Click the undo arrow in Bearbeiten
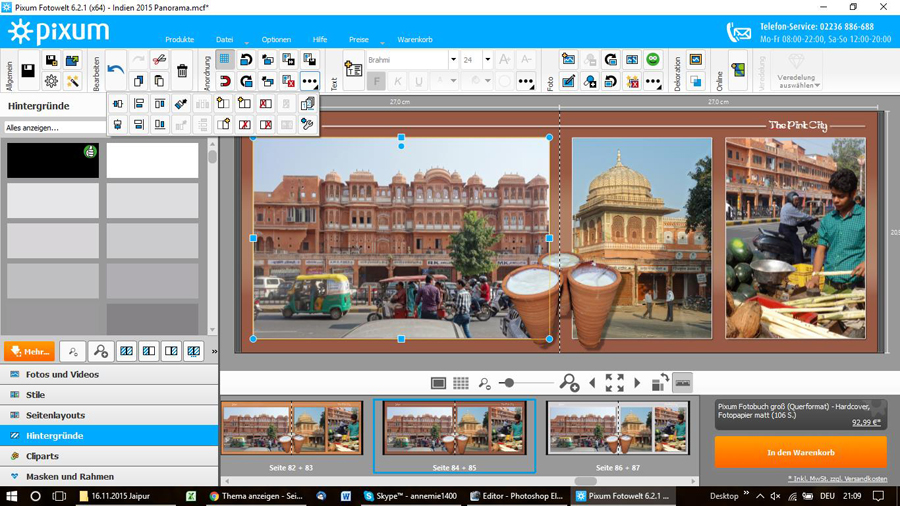This screenshot has height=506, width=900. tap(116, 68)
